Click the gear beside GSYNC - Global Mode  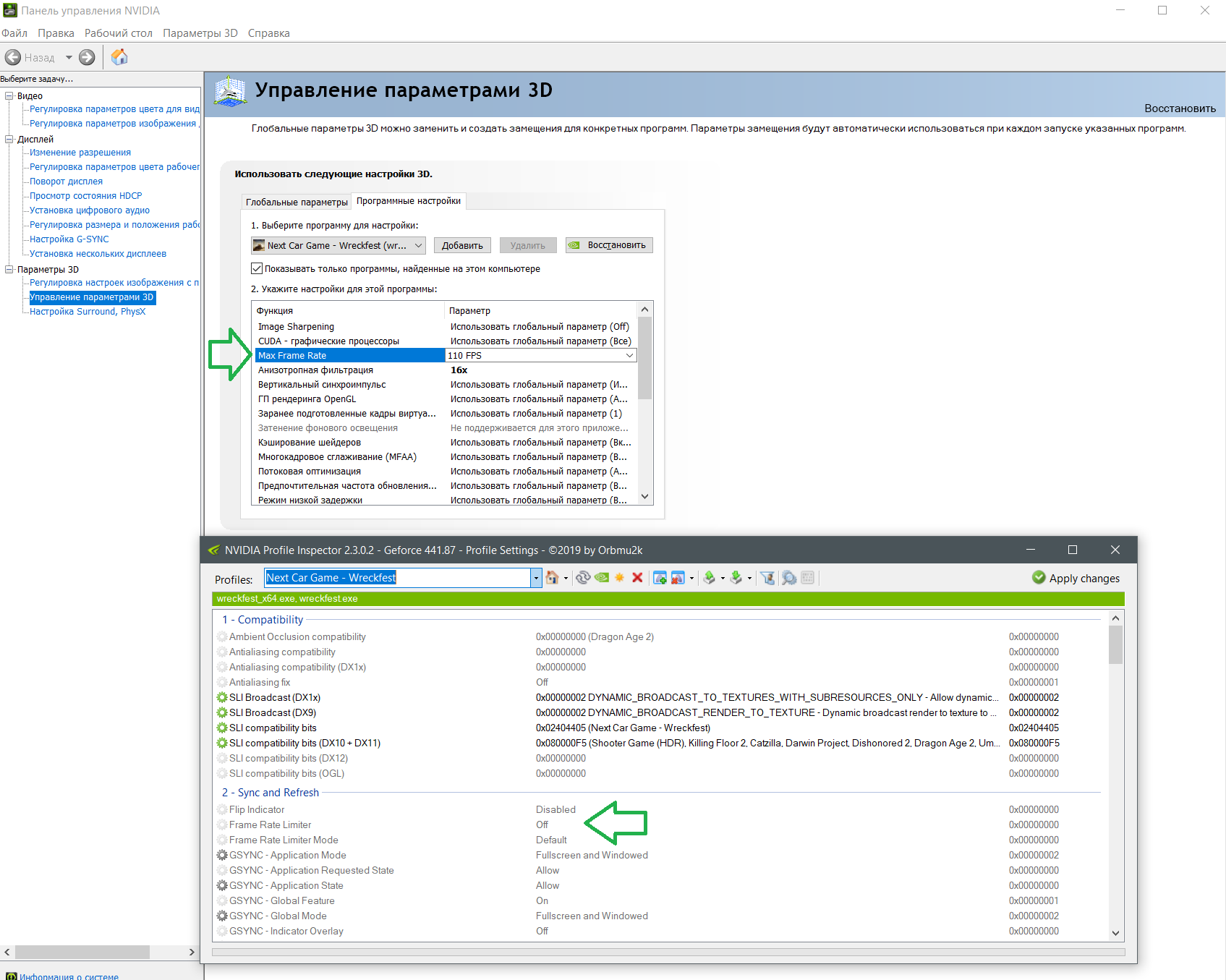[x=222, y=916]
